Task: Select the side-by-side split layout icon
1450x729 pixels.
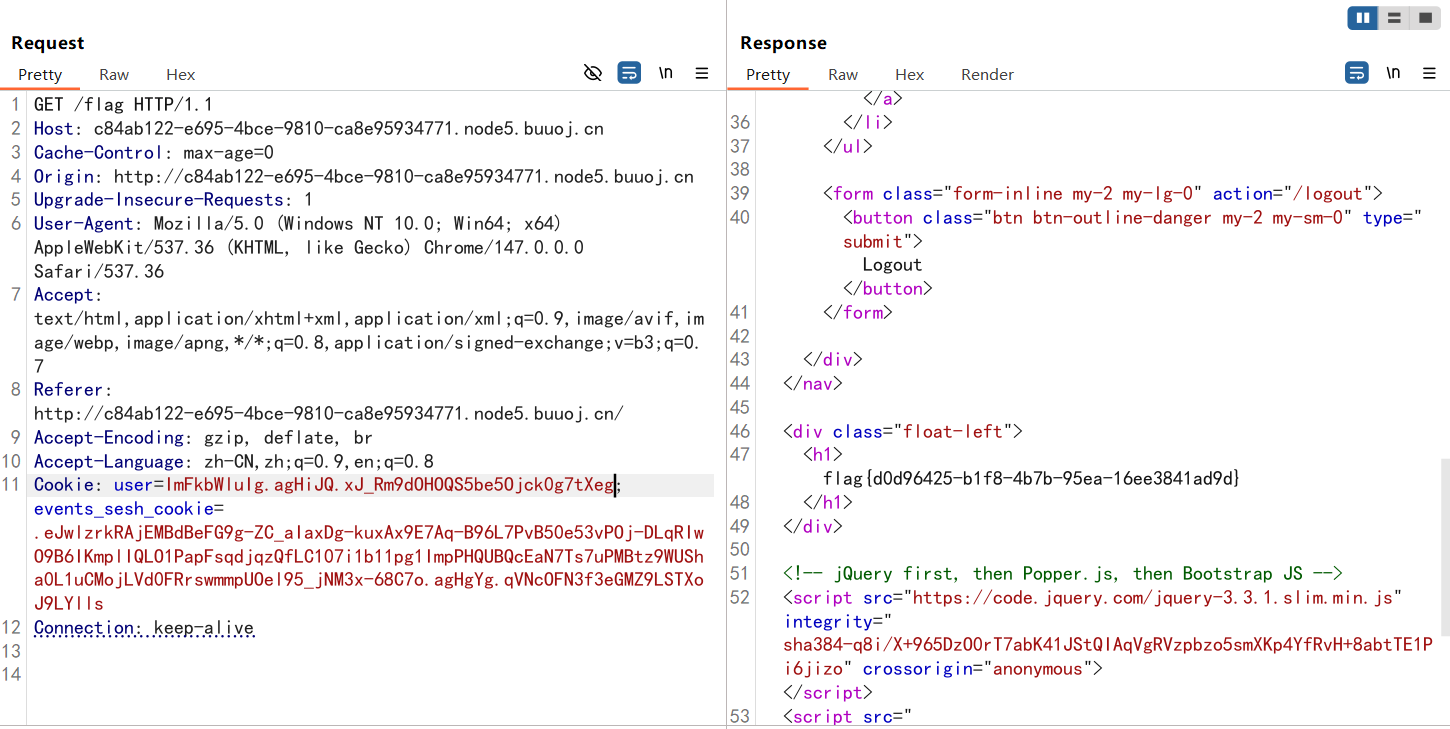Action: click(x=1362, y=18)
